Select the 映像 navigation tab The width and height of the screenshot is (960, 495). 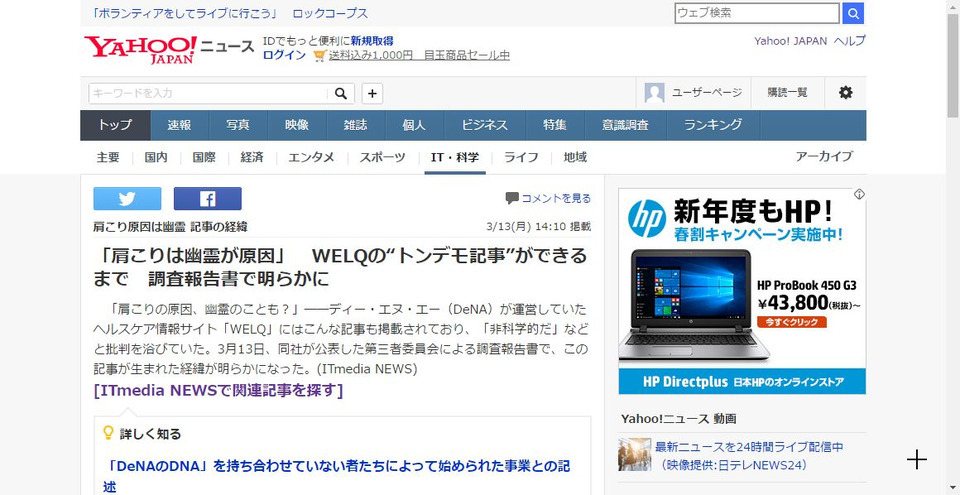(x=297, y=125)
